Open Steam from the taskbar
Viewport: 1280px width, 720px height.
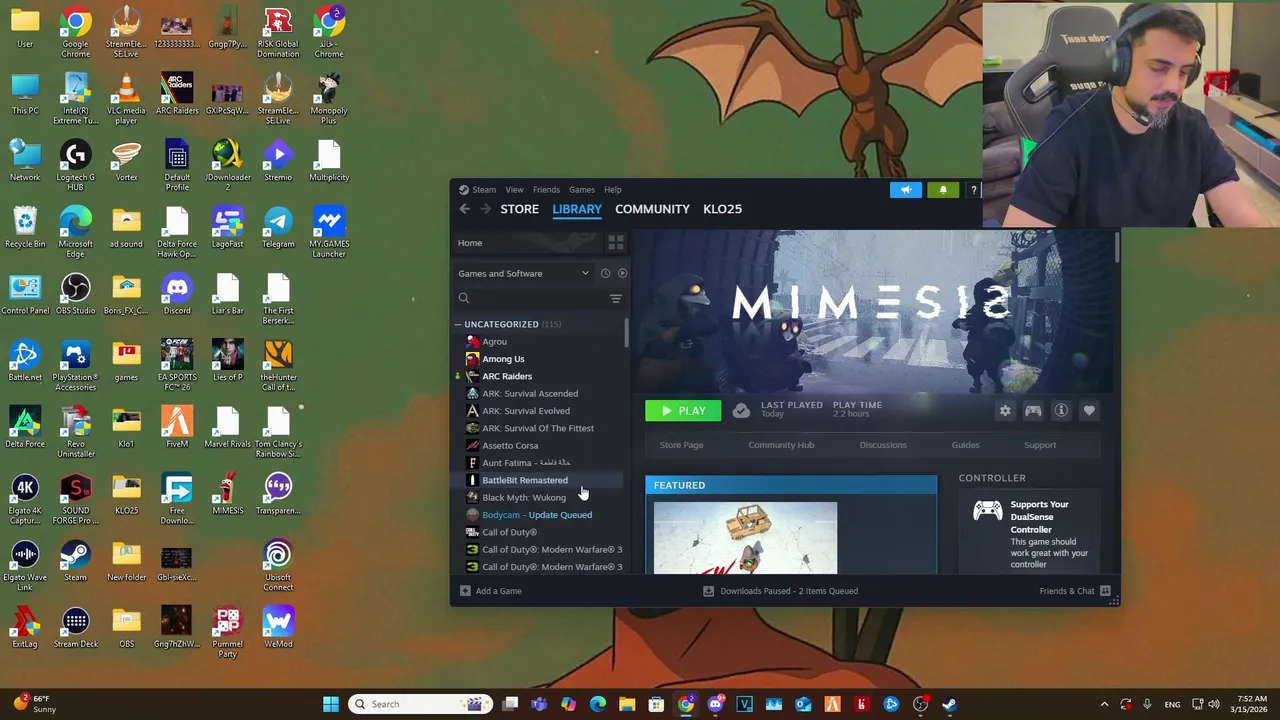(949, 704)
